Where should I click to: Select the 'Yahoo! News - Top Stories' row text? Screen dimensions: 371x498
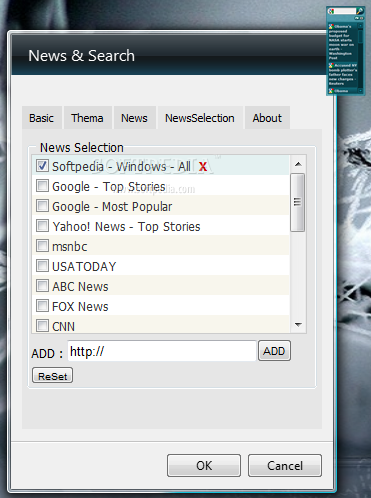pyautogui.click(x=126, y=227)
